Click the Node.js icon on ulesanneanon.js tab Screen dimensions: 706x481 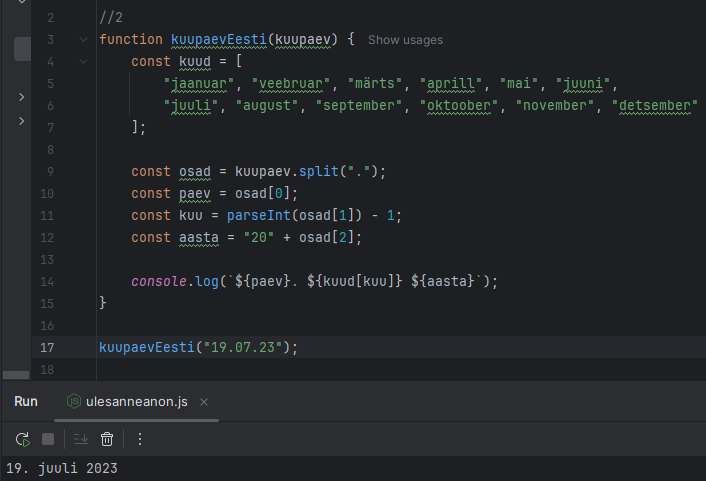[x=73, y=401]
